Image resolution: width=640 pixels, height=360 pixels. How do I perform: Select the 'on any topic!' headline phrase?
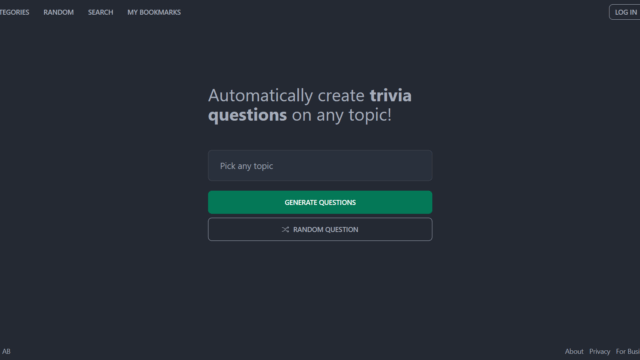(342, 115)
